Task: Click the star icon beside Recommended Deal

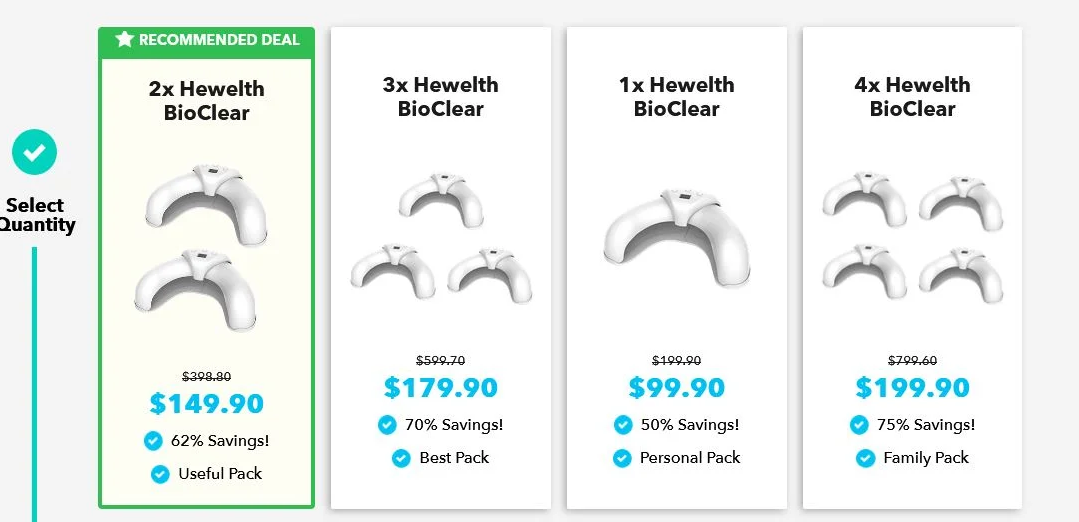Action: (125, 39)
